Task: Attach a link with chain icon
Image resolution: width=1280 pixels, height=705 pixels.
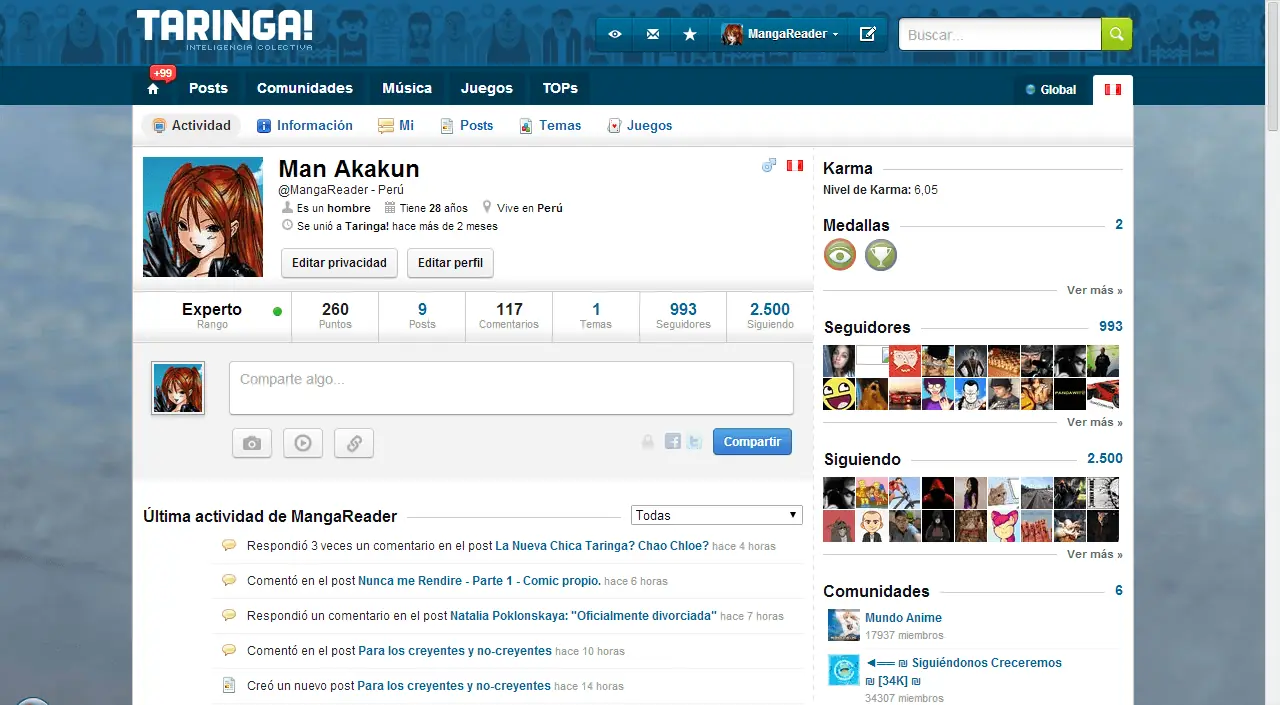Action: point(354,443)
